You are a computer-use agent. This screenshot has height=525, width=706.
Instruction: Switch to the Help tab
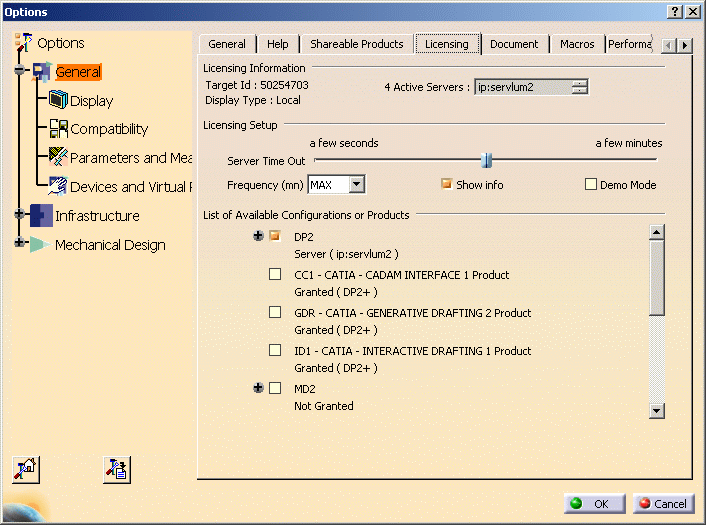click(277, 44)
